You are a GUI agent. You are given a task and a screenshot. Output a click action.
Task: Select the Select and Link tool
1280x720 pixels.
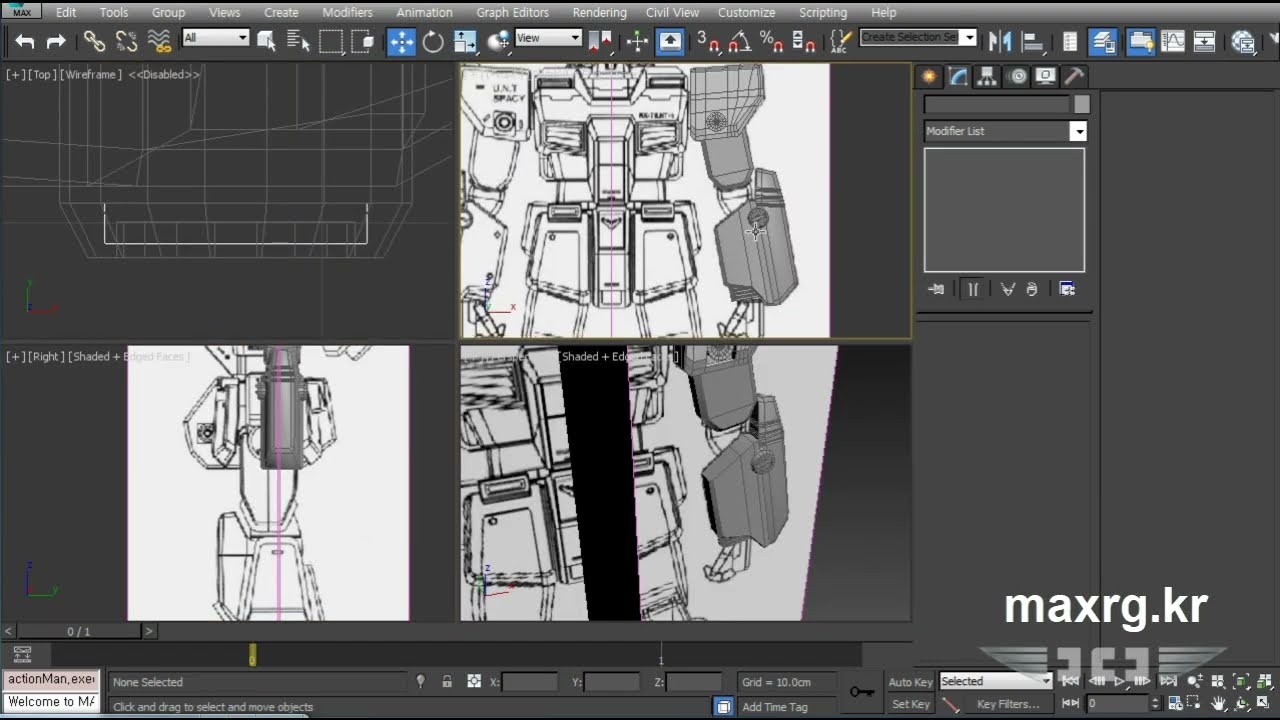[x=94, y=41]
